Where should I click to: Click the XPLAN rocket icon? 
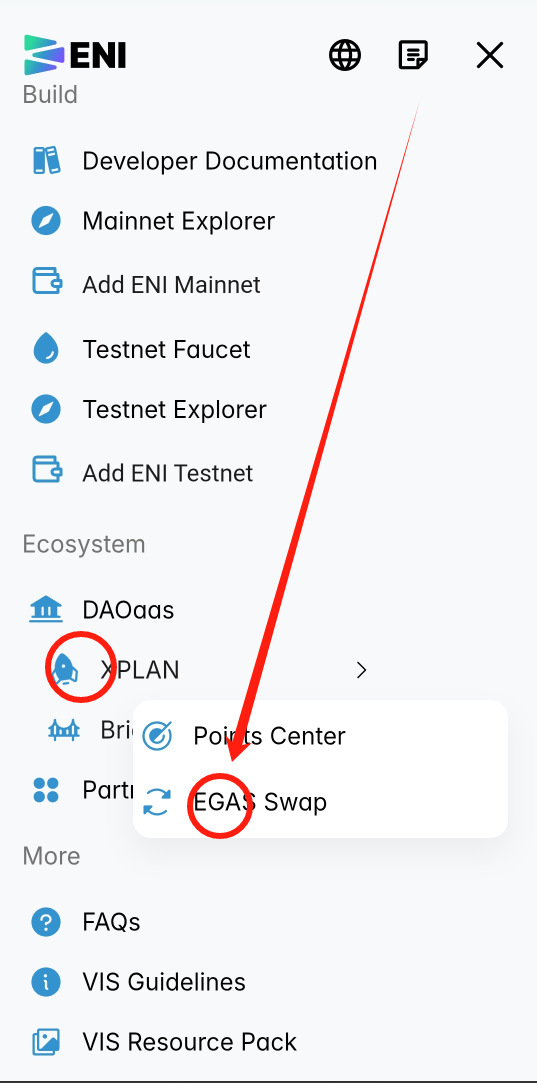click(x=64, y=669)
